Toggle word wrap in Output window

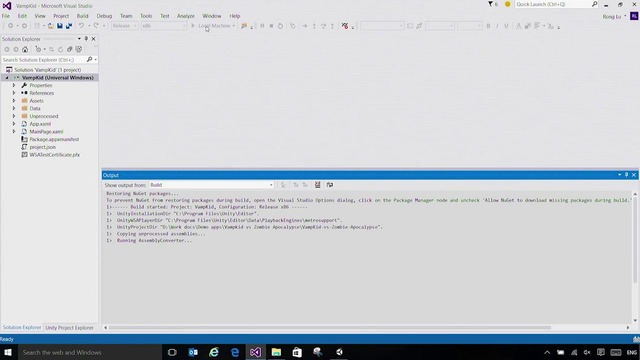coord(330,185)
